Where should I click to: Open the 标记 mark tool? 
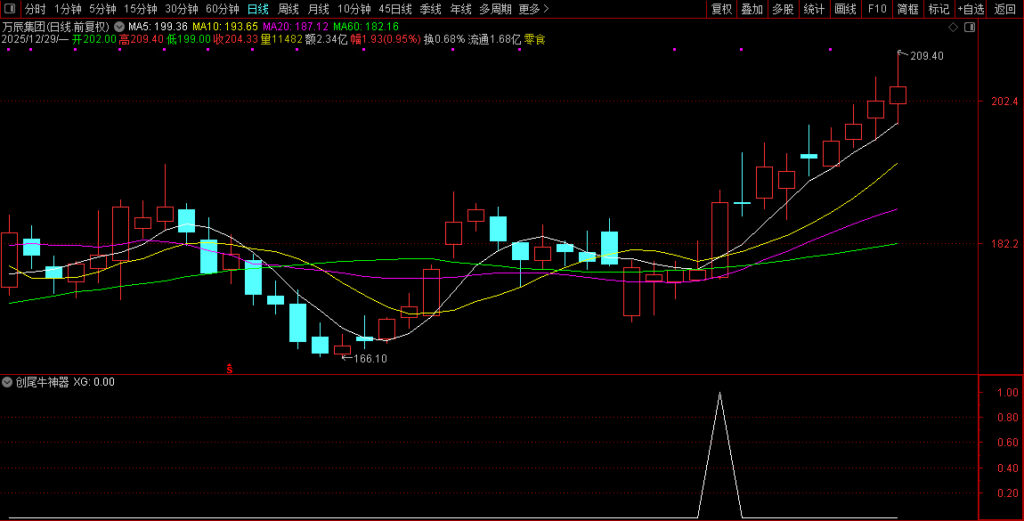[x=938, y=9]
